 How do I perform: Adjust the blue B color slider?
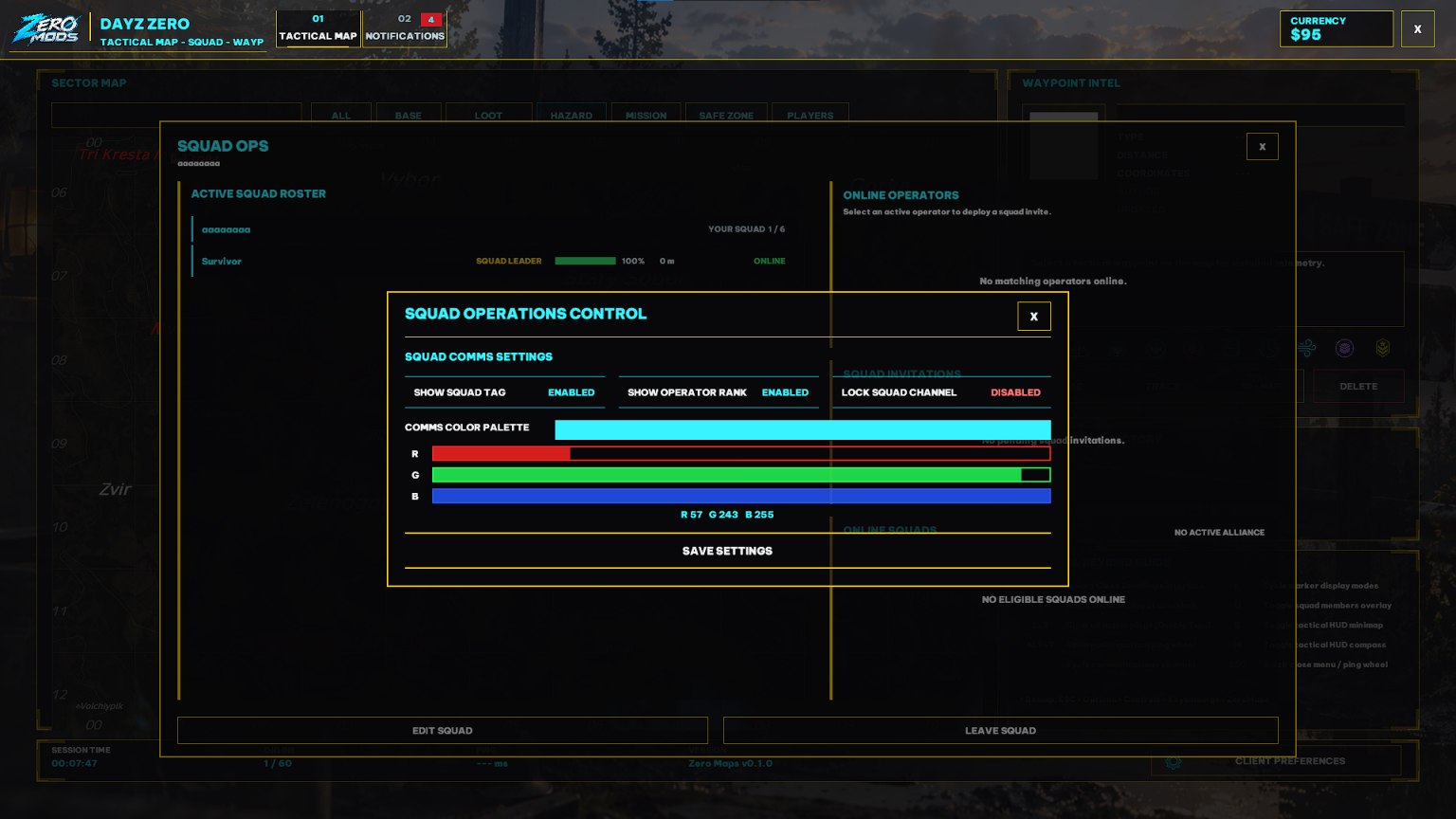(741, 496)
